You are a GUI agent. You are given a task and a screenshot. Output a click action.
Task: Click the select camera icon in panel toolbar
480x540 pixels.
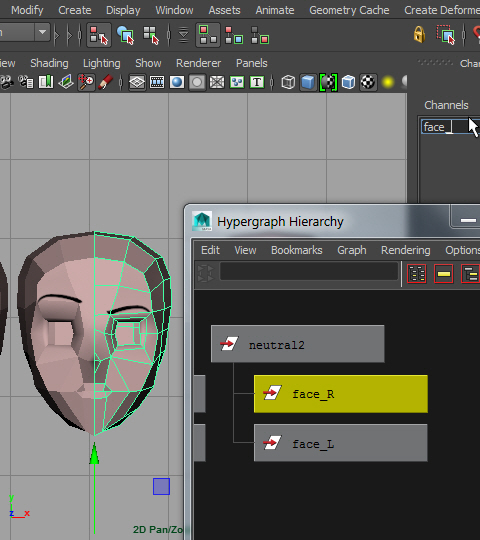[6, 82]
